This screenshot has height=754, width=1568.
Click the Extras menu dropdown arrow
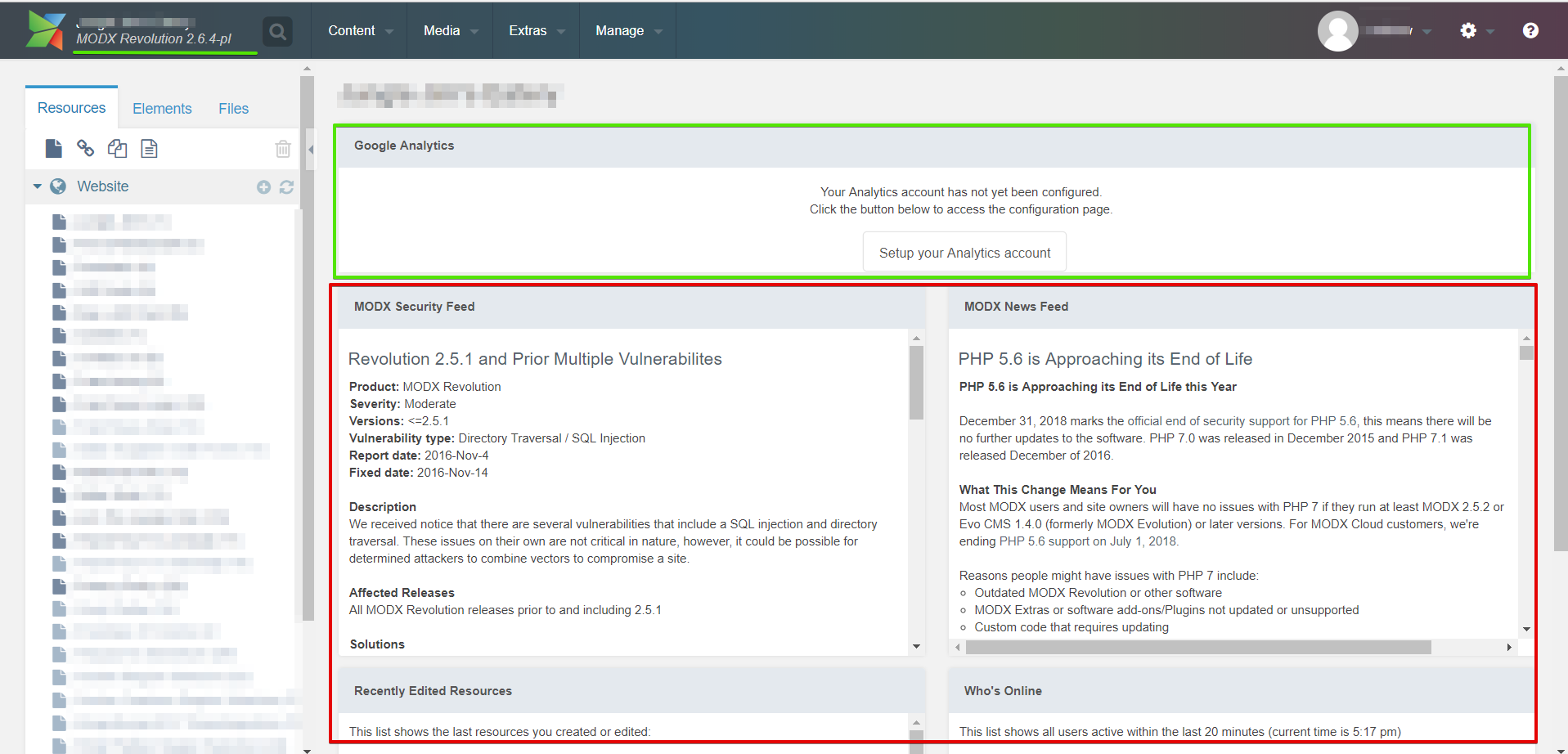(x=561, y=32)
